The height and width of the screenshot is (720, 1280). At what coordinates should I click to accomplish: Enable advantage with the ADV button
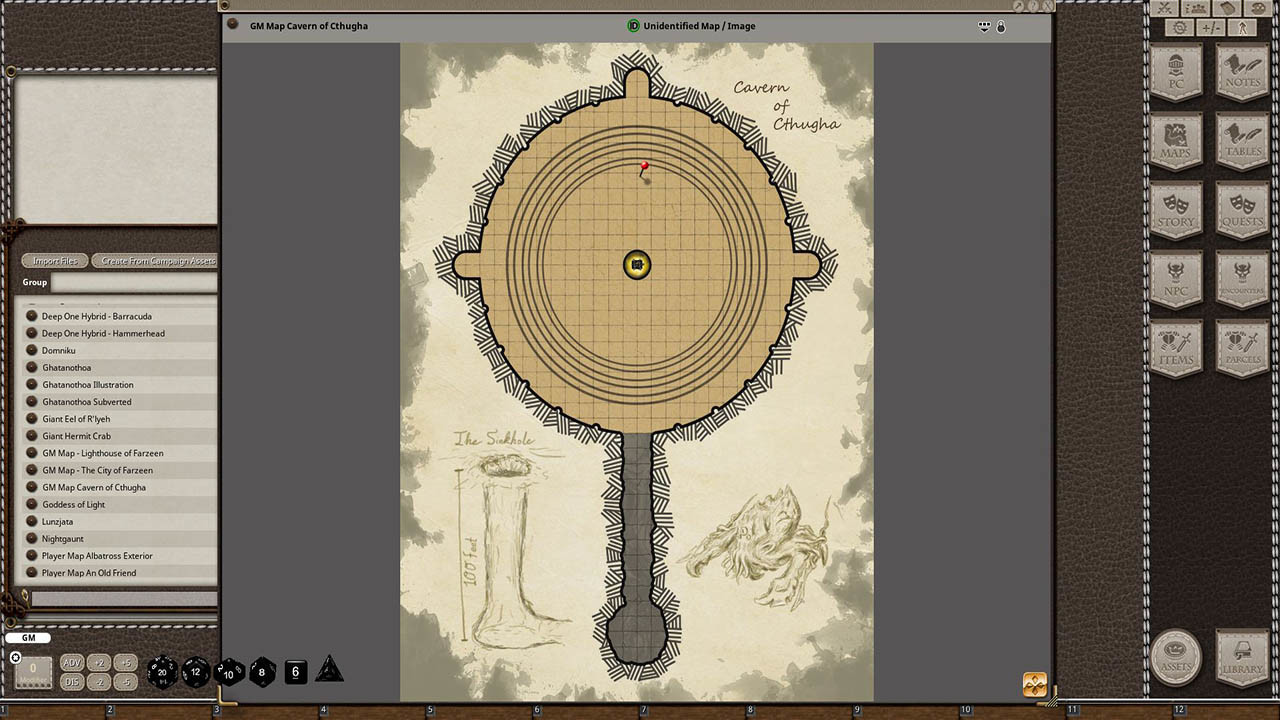[x=71, y=662]
